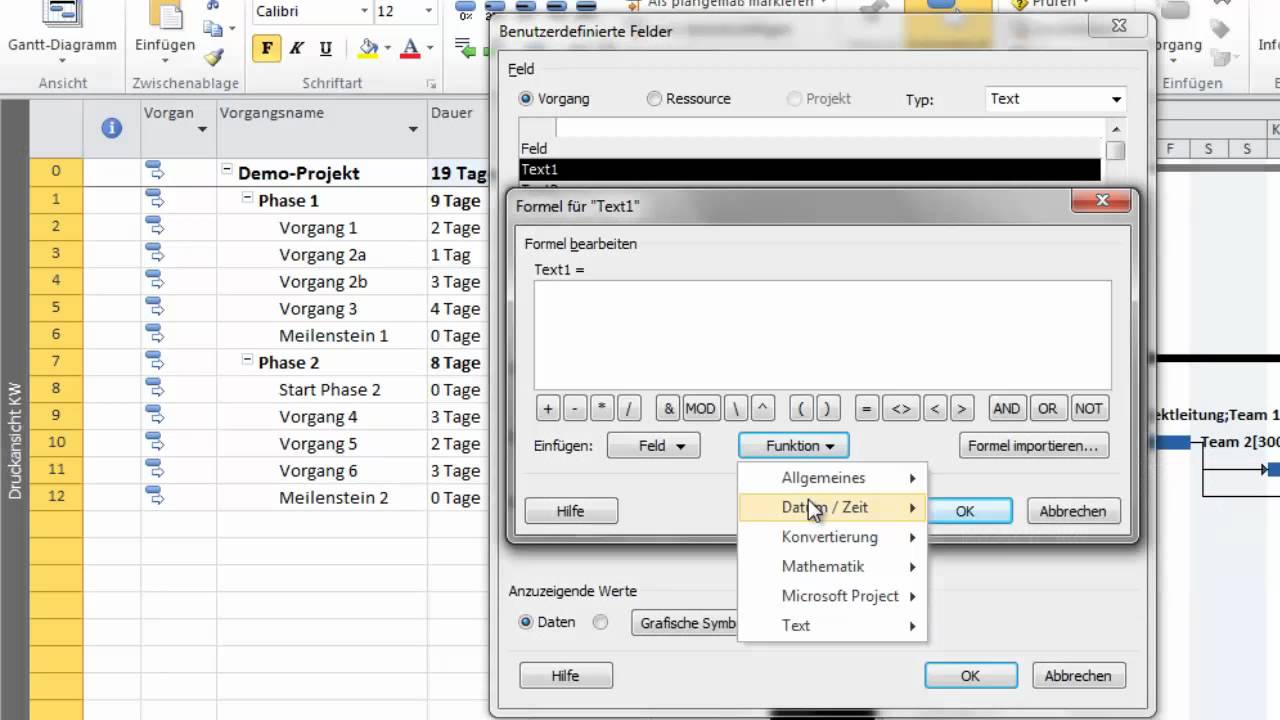Select row number 7 header
The width and height of the screenshot is (1280, 720).
coord(56,362)
